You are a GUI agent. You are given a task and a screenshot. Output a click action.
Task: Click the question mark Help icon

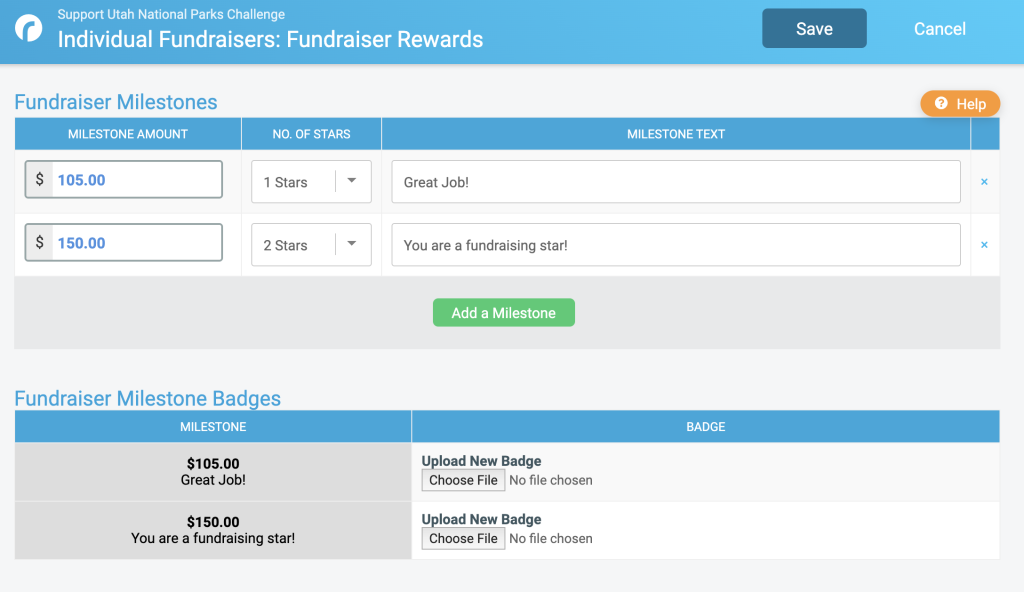coord(941,103)
